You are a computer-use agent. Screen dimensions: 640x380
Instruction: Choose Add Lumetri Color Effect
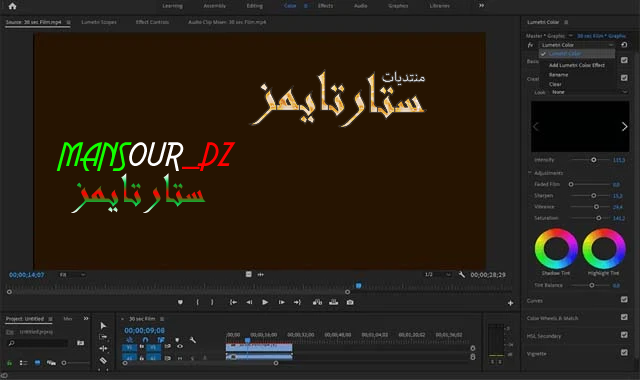click(577, 65)
